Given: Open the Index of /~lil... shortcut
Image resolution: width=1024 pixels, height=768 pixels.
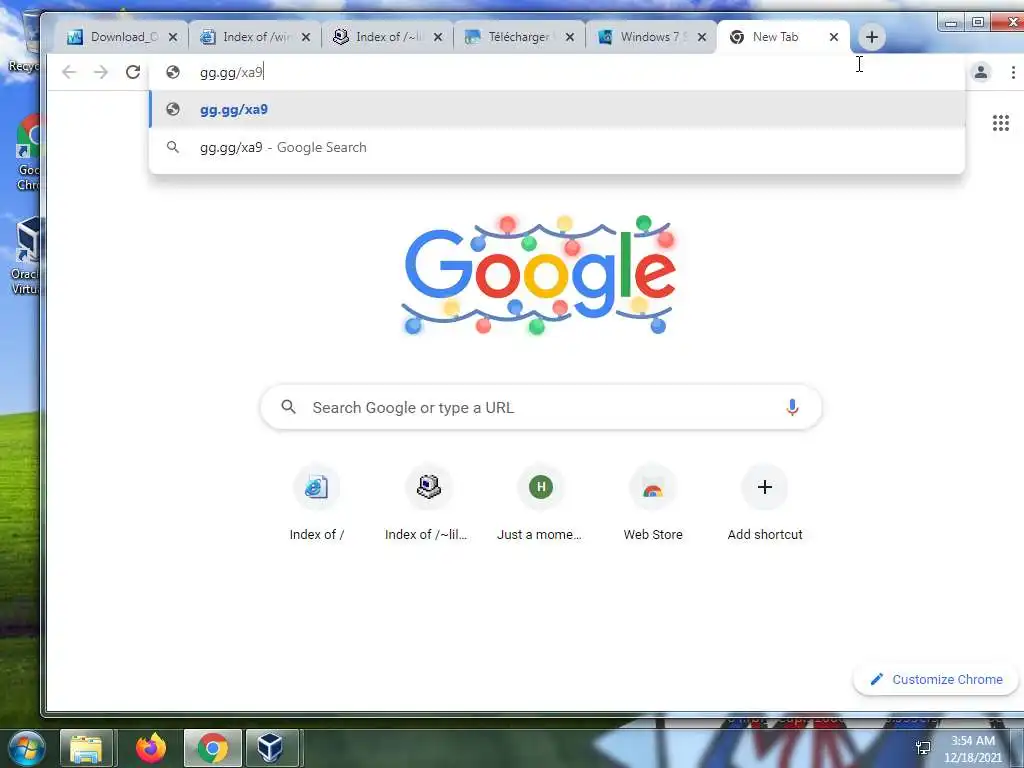Looking at the screenshot, I should (x=428, y=503).
